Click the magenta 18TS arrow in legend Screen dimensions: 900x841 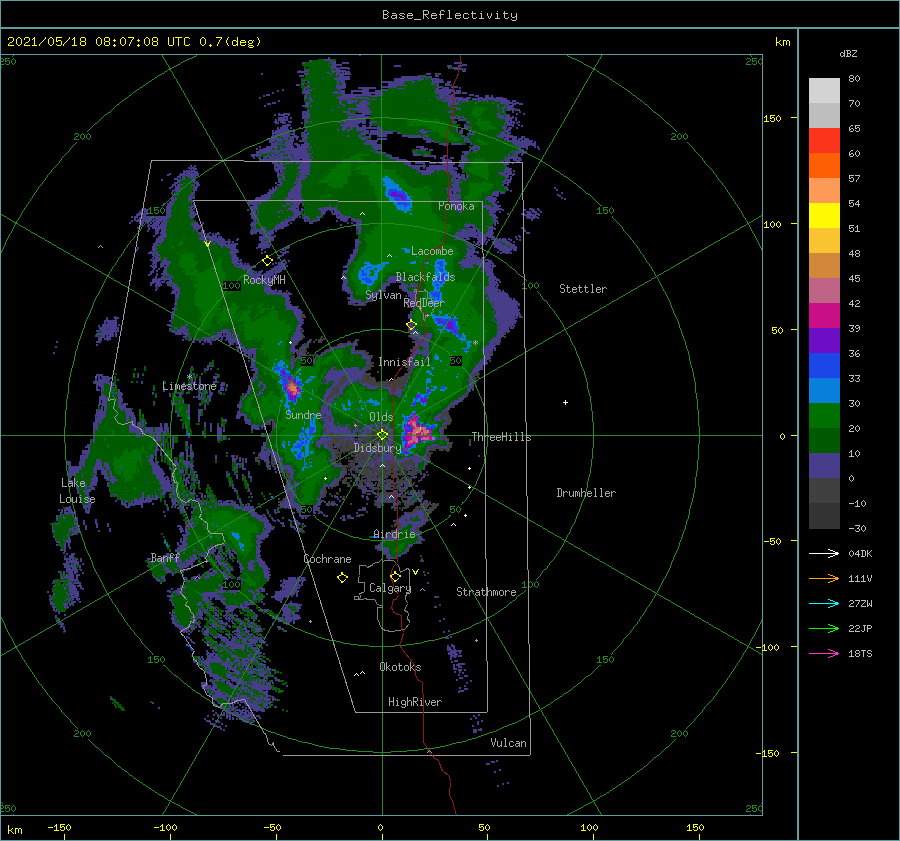(824, 653)
